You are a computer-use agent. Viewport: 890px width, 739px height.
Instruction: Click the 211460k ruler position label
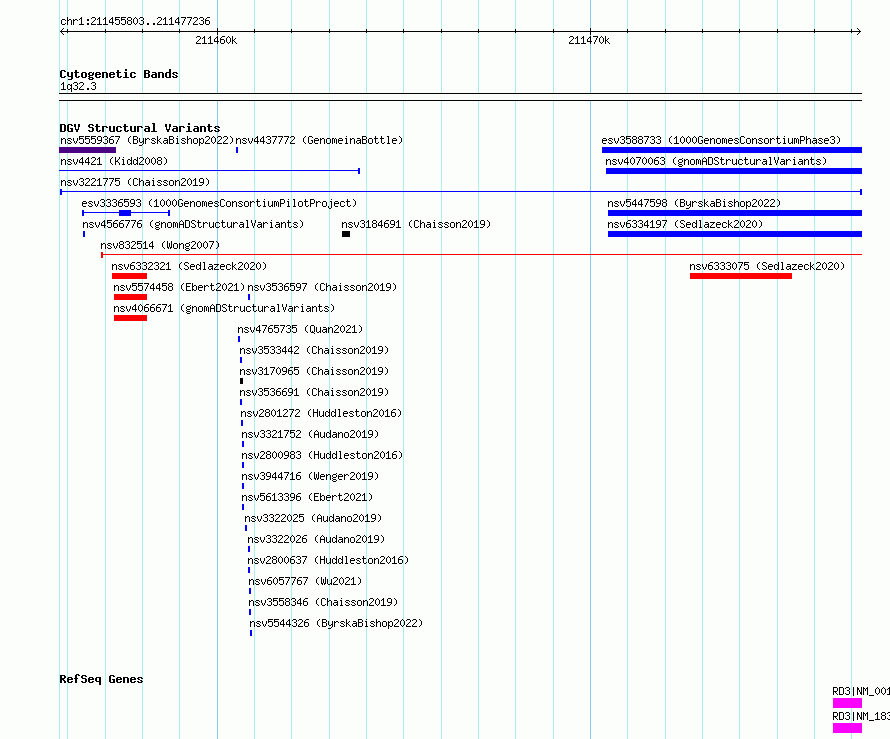coord(216,40)
